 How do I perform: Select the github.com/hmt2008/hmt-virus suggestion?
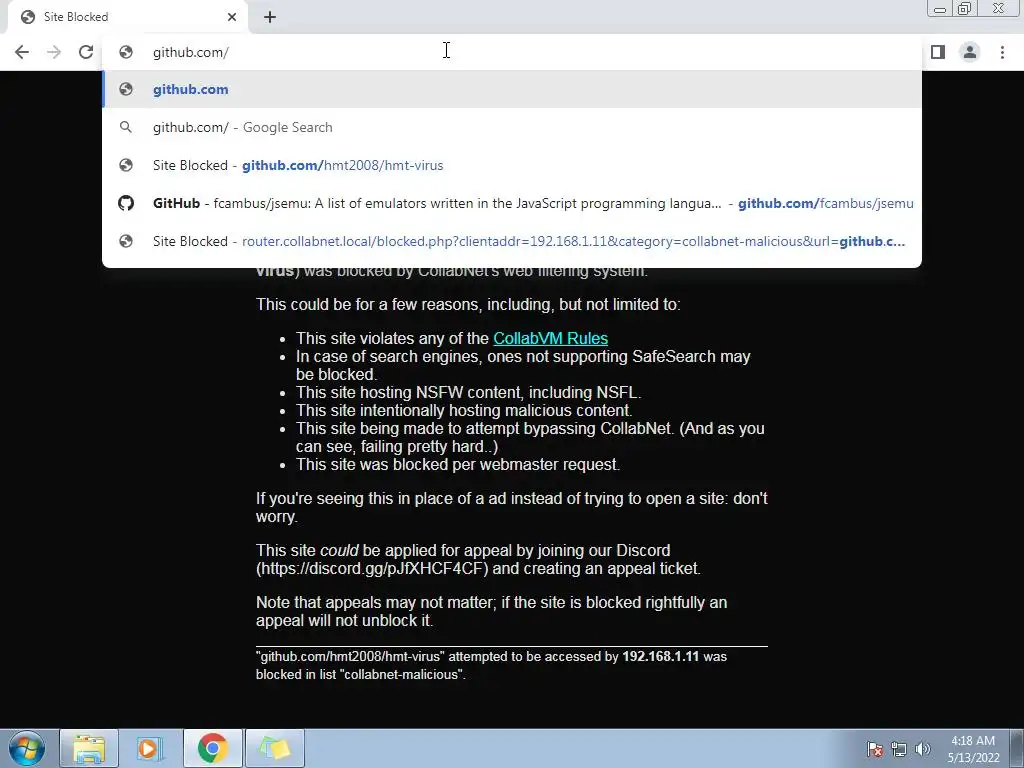click(x=511, y=165)
